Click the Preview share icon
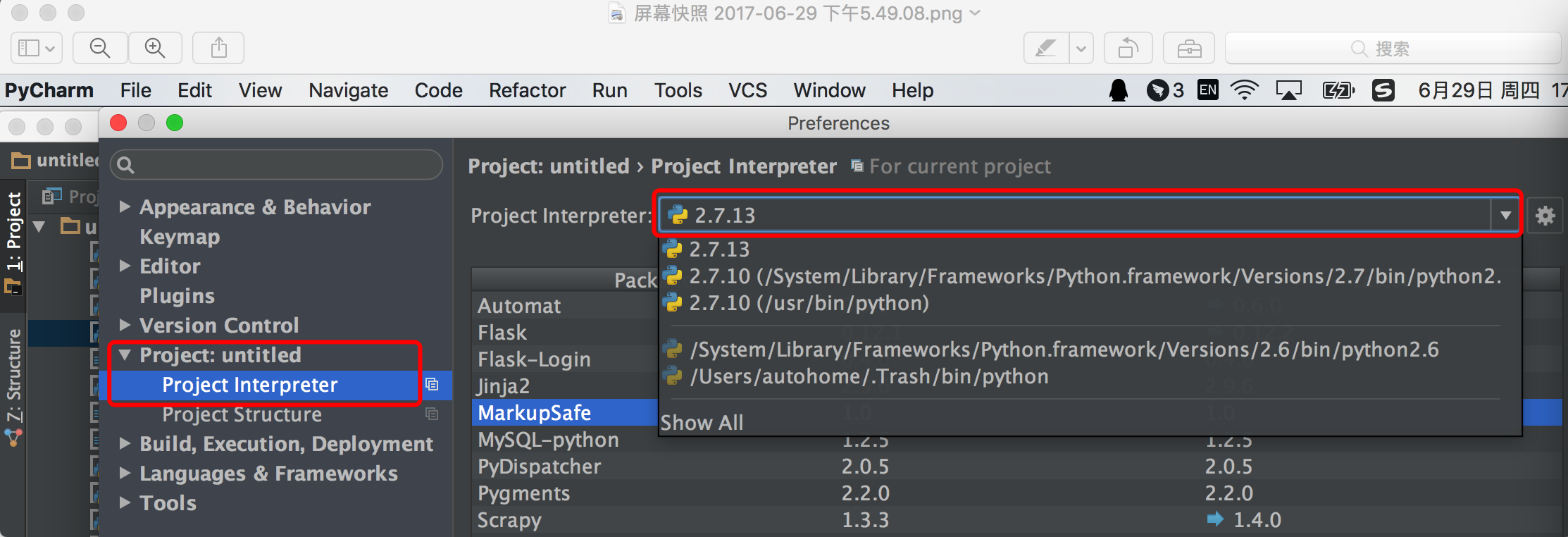The image size is (1568, 537). (219, 48)
